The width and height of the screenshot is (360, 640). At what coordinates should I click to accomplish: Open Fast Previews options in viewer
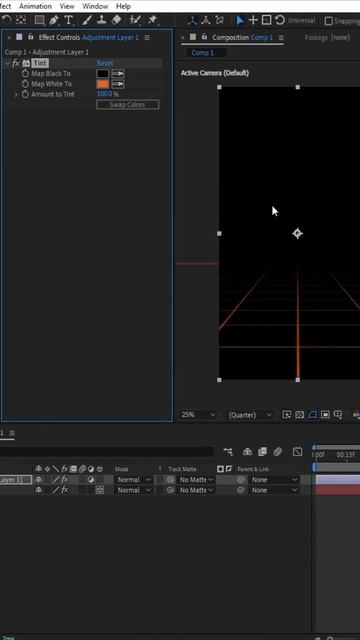(287, 415)
